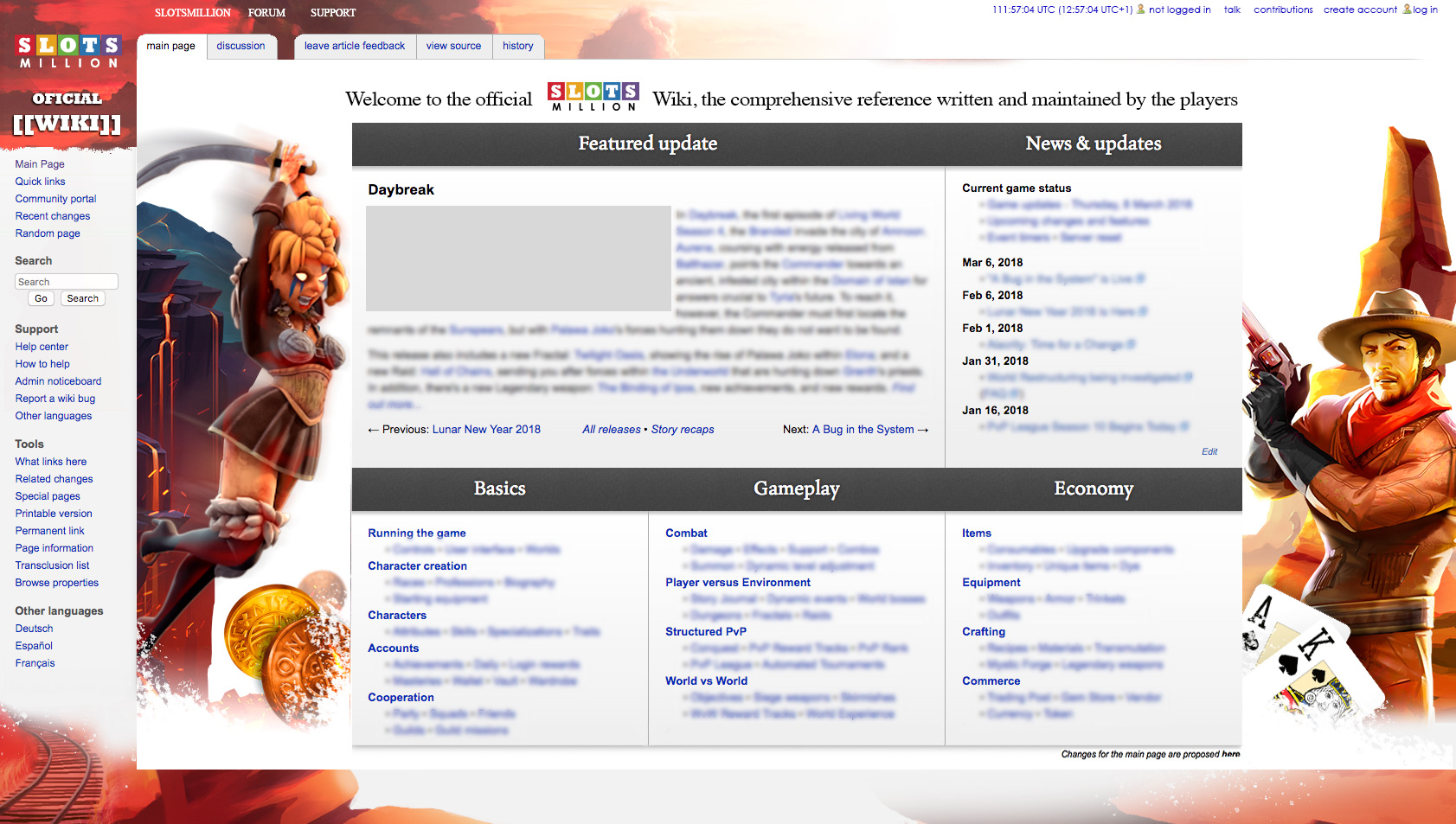Open Help center link

coord(42,347)
